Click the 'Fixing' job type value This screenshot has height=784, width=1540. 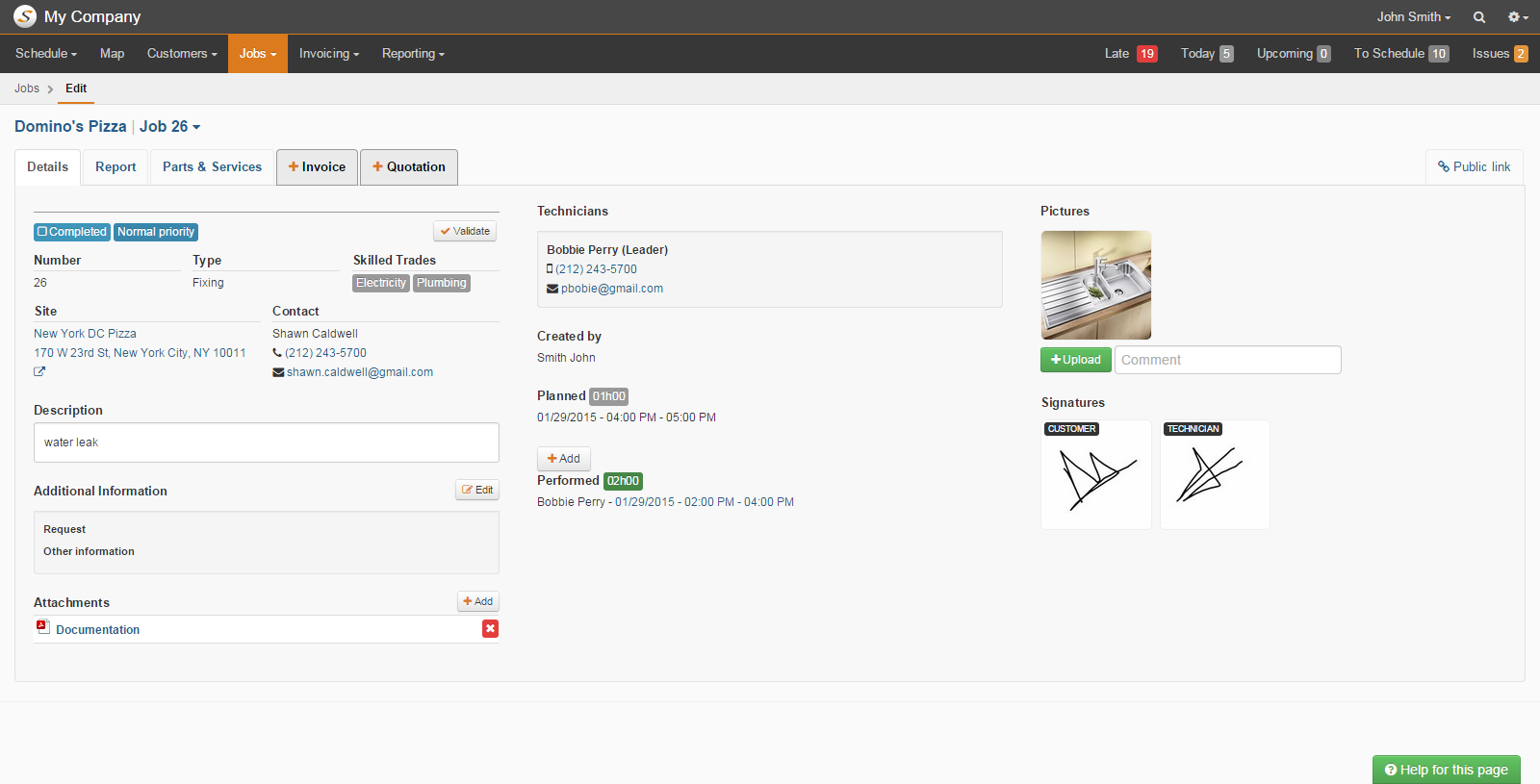tap(208, 283)
